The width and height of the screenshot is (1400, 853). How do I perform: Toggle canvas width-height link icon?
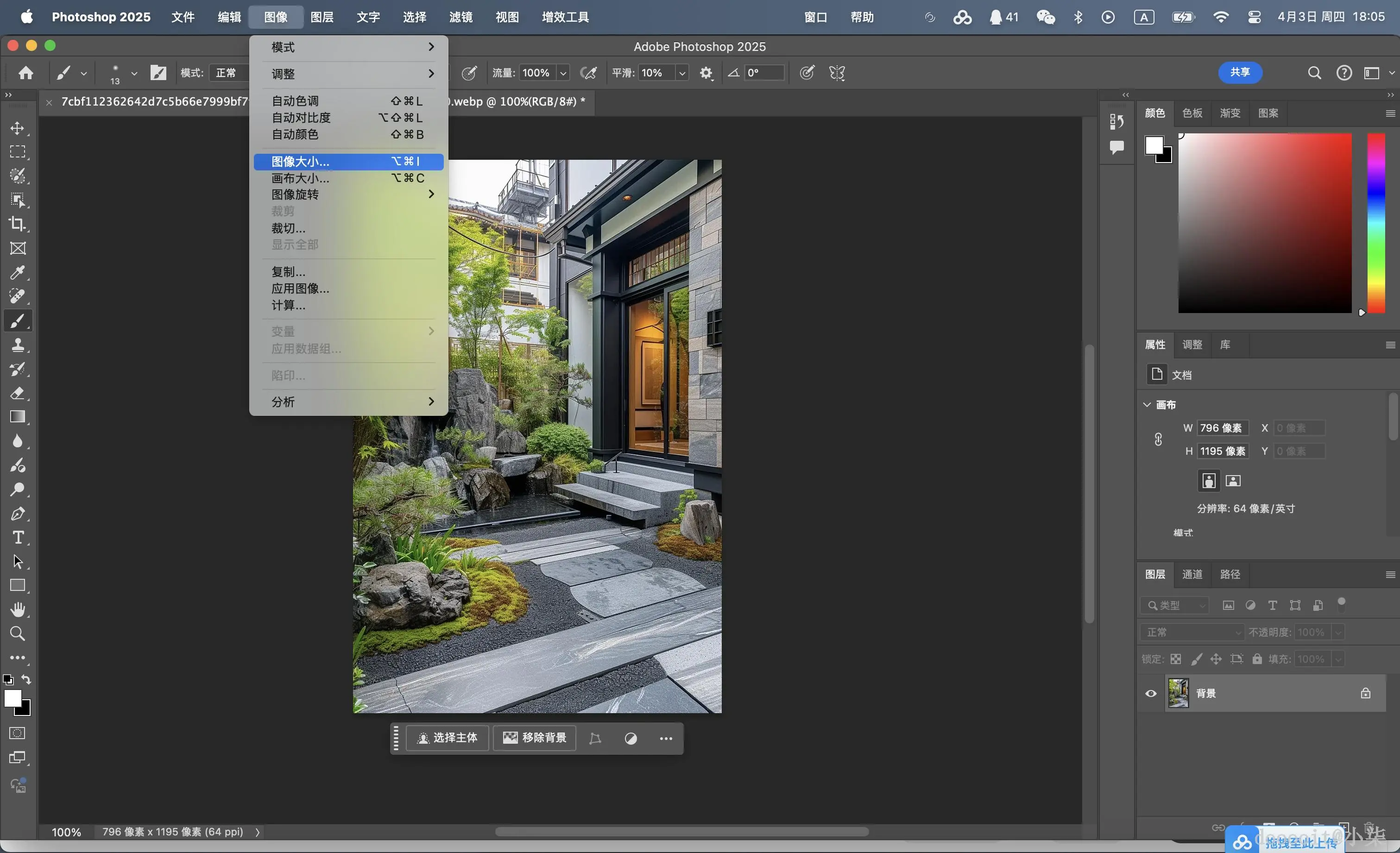pos(1158,439)
